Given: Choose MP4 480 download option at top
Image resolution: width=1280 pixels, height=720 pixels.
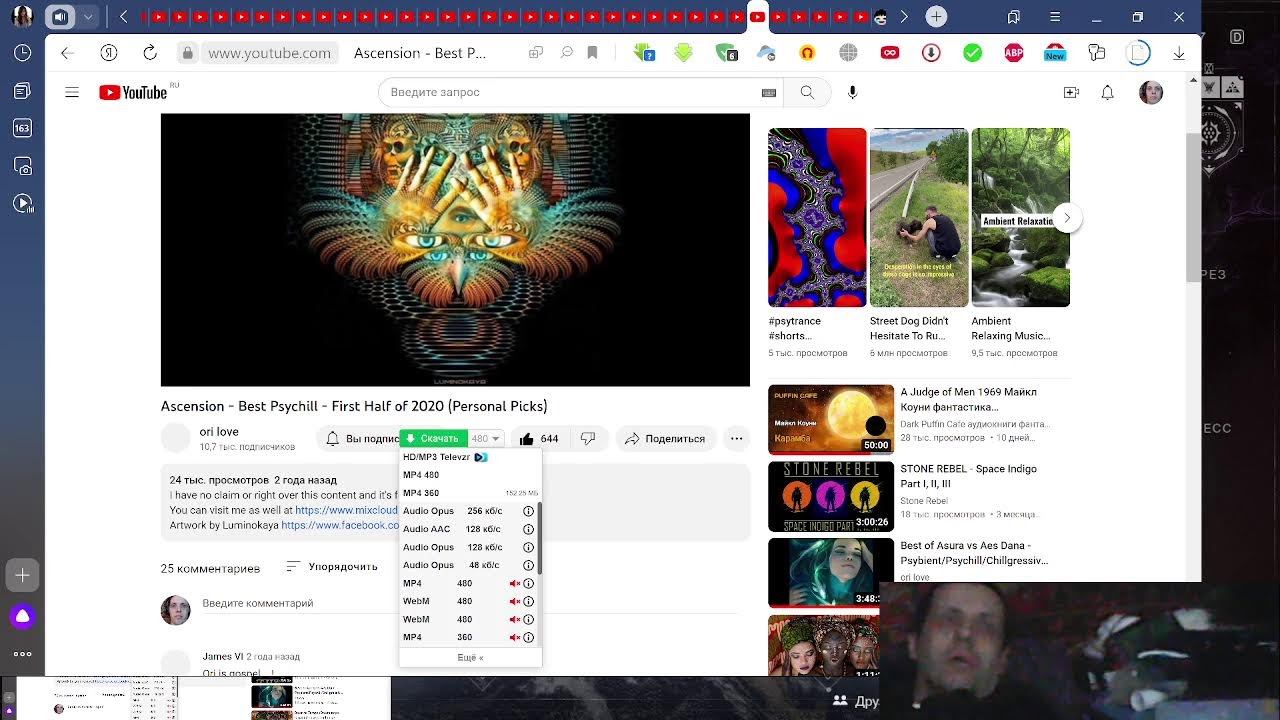Looking at the screenshot, I should coord(470,475).
